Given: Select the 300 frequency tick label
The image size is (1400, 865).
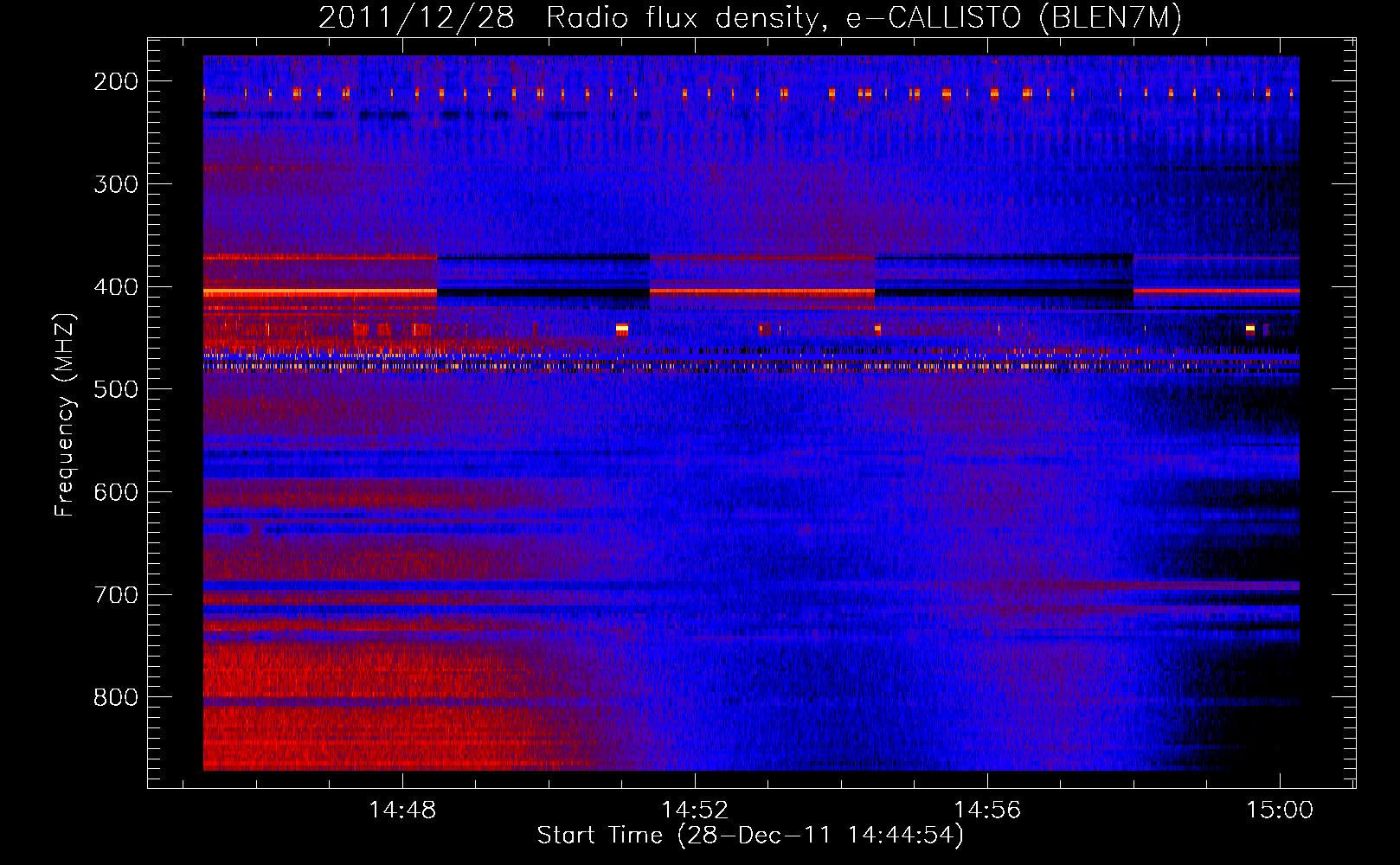Looking at the screenshot, I should pos(116,184).
